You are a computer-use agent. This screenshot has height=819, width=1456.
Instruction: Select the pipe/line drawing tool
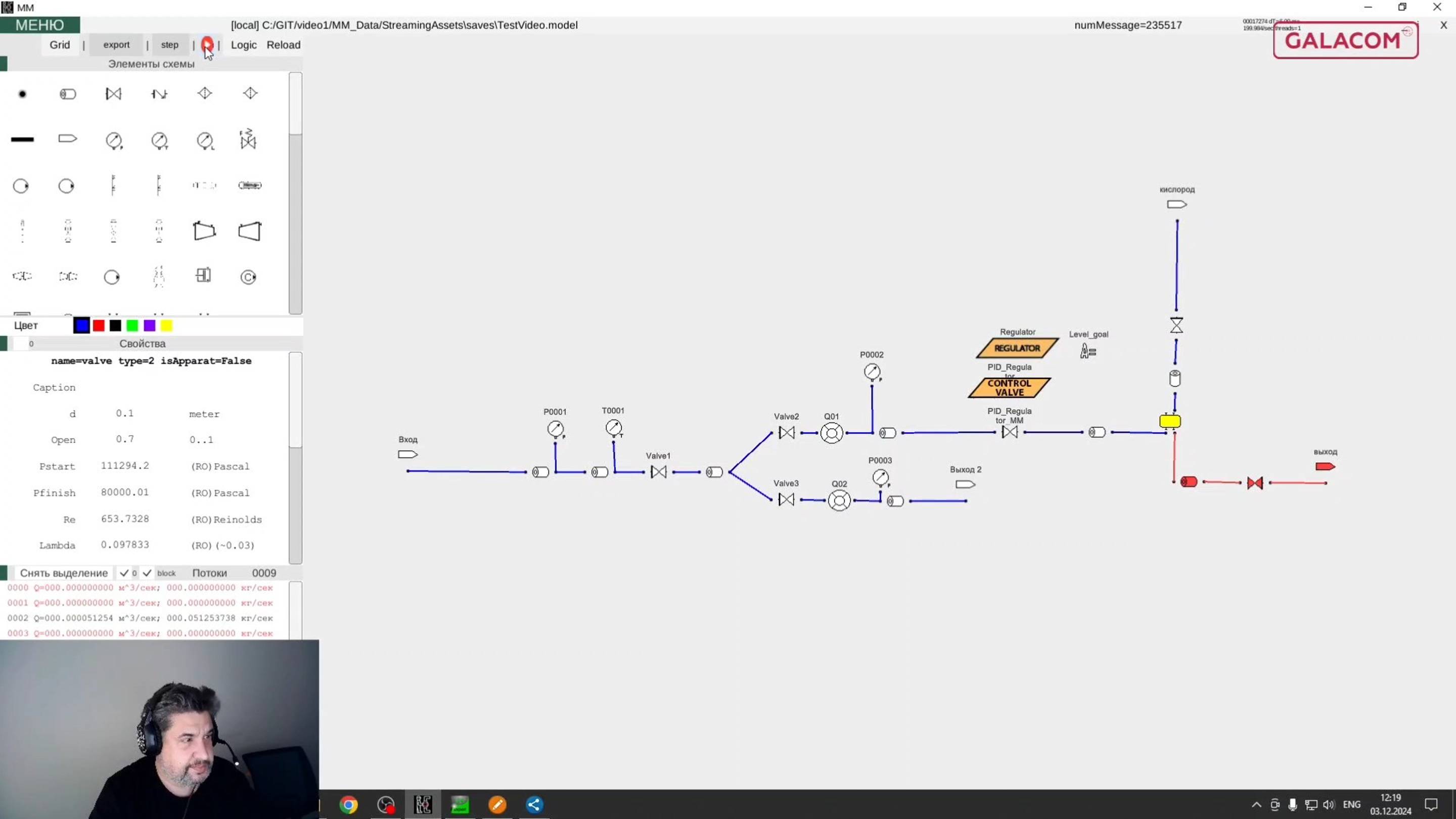pos(22,140)
